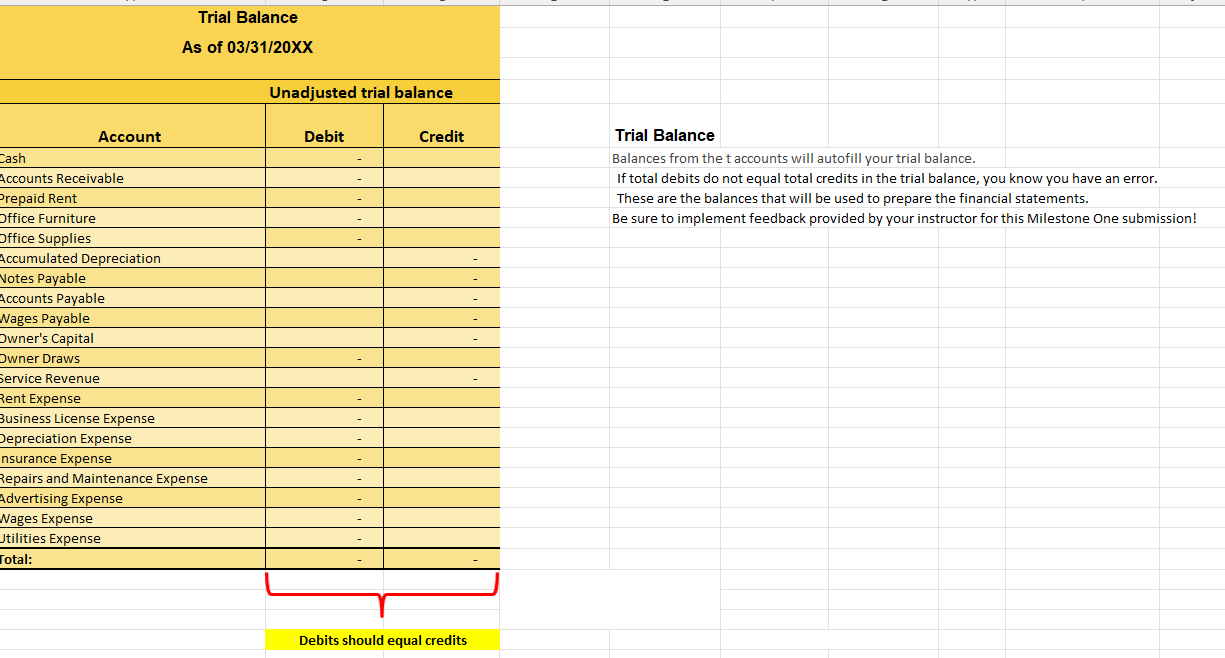Select the Owner Draws debit amount
Viewport: 1225px width, 658px height.
click(x=324, y=358)
